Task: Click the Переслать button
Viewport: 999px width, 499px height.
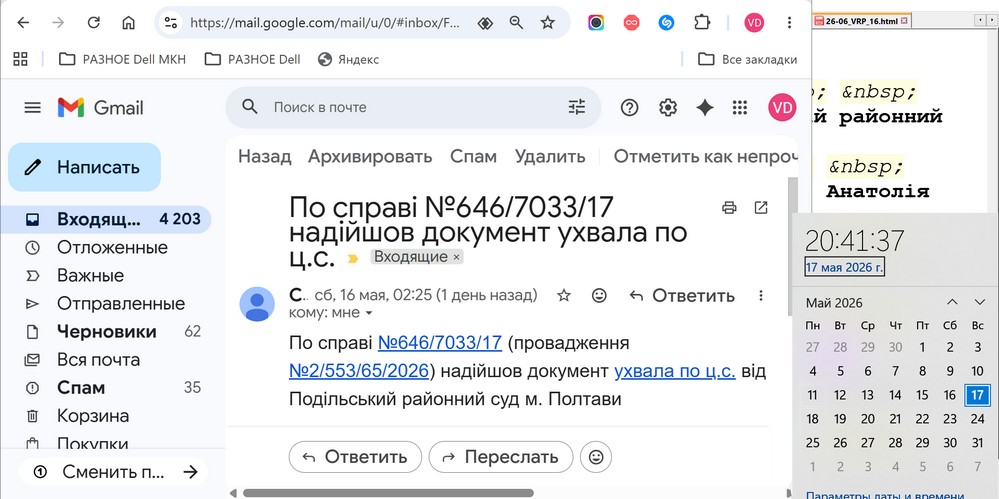Action: pyautogui.click(x=501, y=457)
